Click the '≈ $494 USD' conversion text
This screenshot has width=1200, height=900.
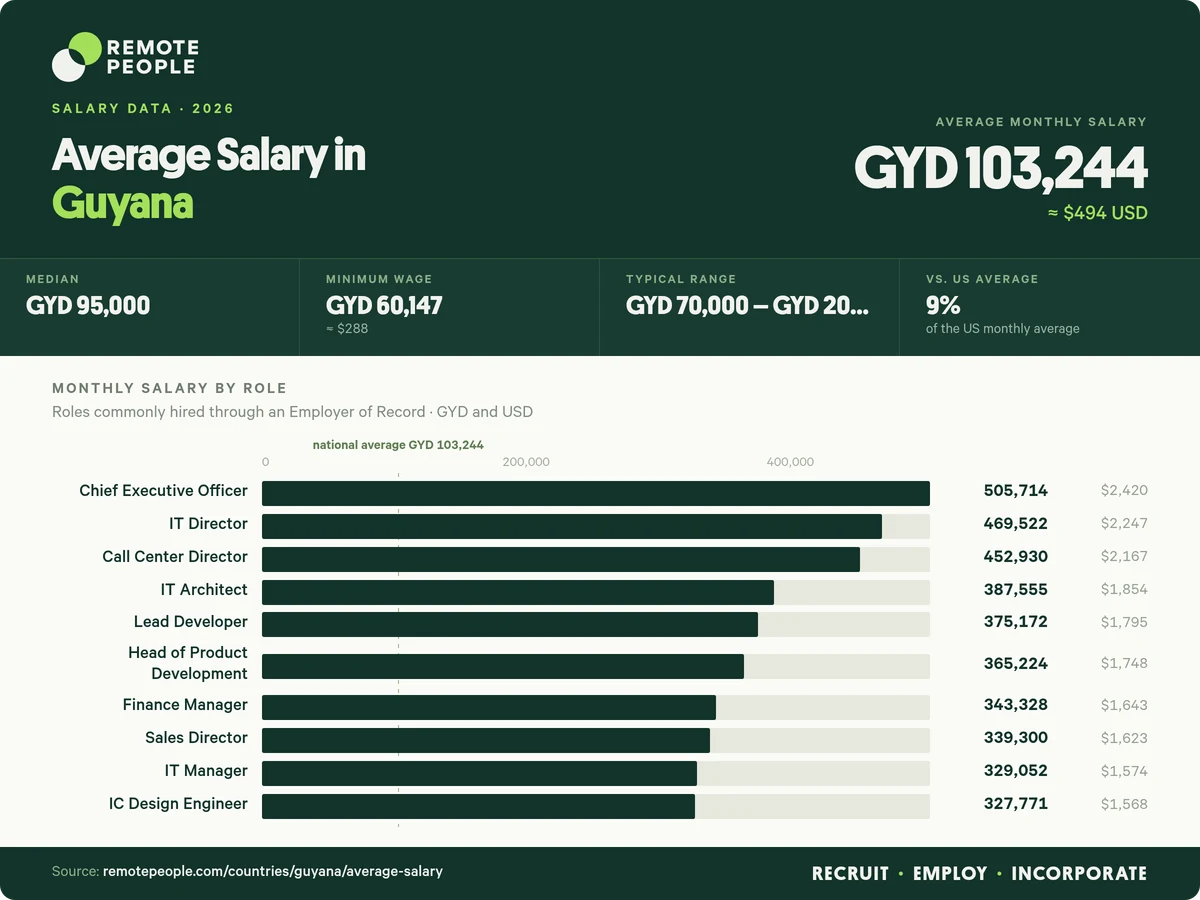click(x=1098, y=213)
